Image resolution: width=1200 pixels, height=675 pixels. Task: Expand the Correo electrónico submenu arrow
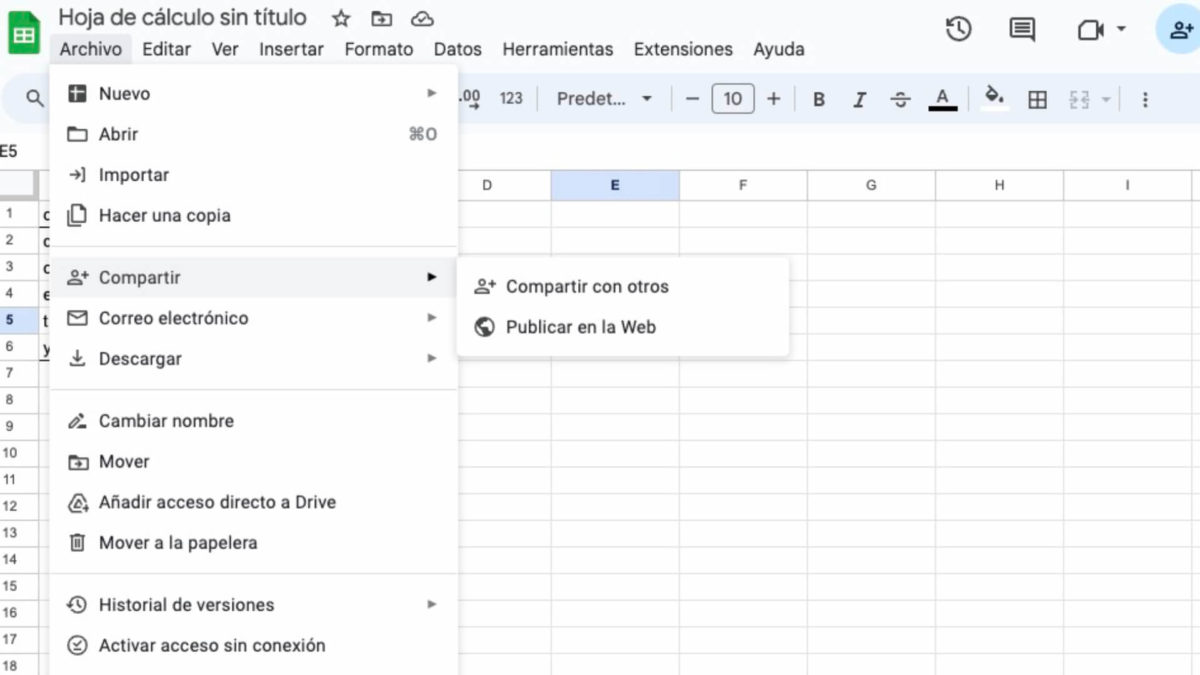pos(432,317)
